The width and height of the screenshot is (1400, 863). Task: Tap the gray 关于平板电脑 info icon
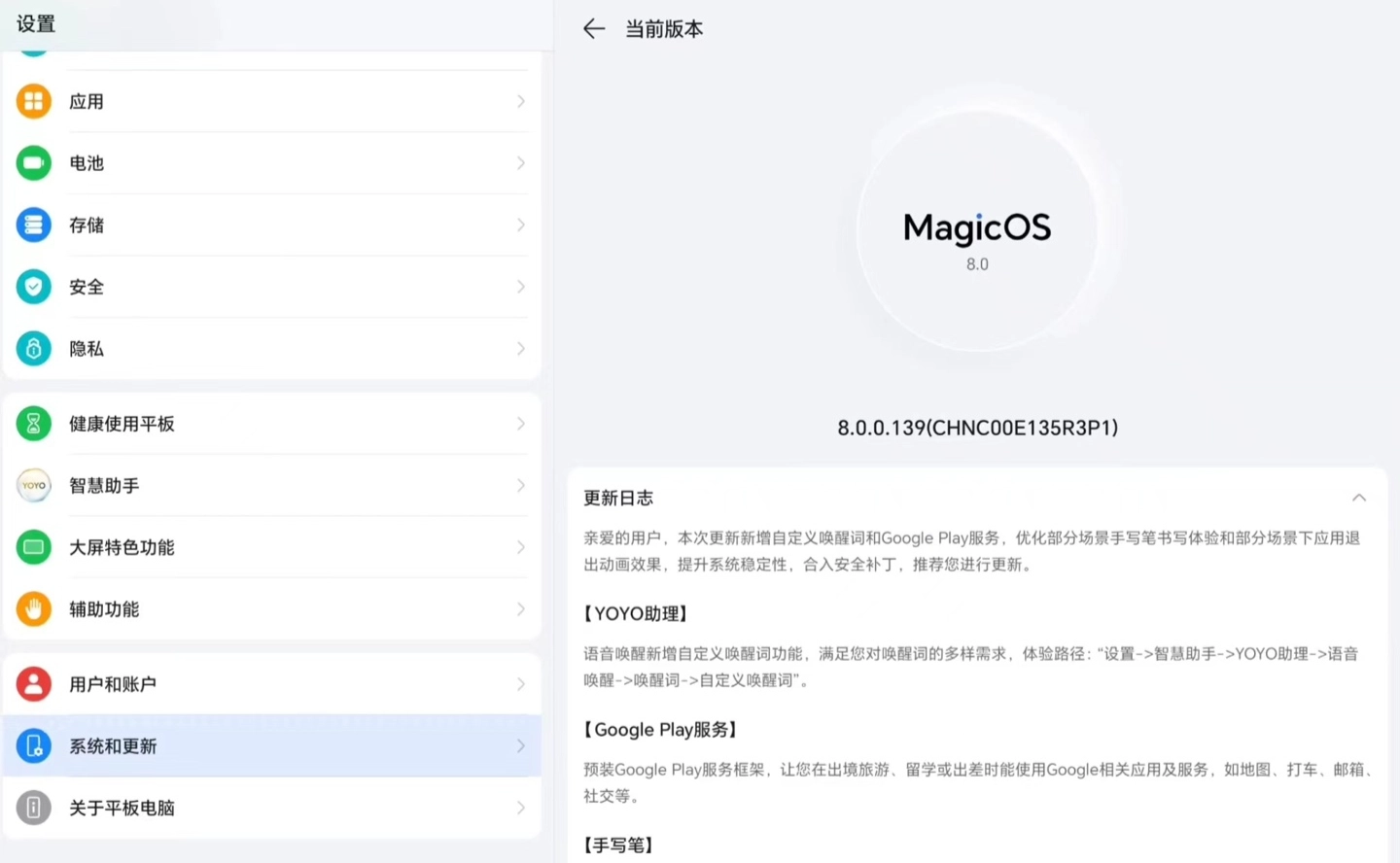tap(34, 808)
